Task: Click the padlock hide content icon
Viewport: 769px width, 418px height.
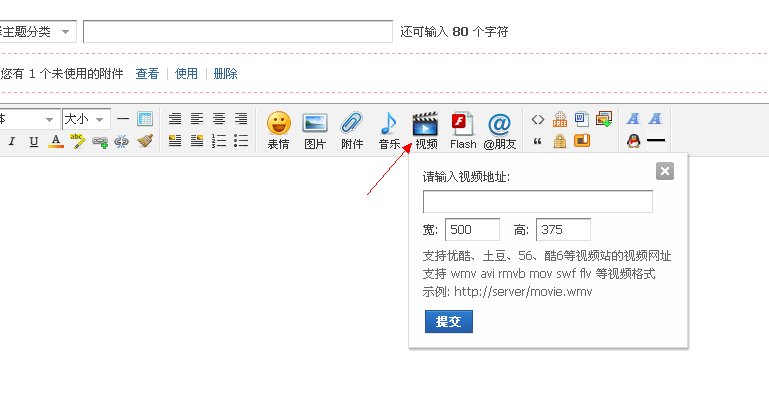Action: tap(560, 142)
